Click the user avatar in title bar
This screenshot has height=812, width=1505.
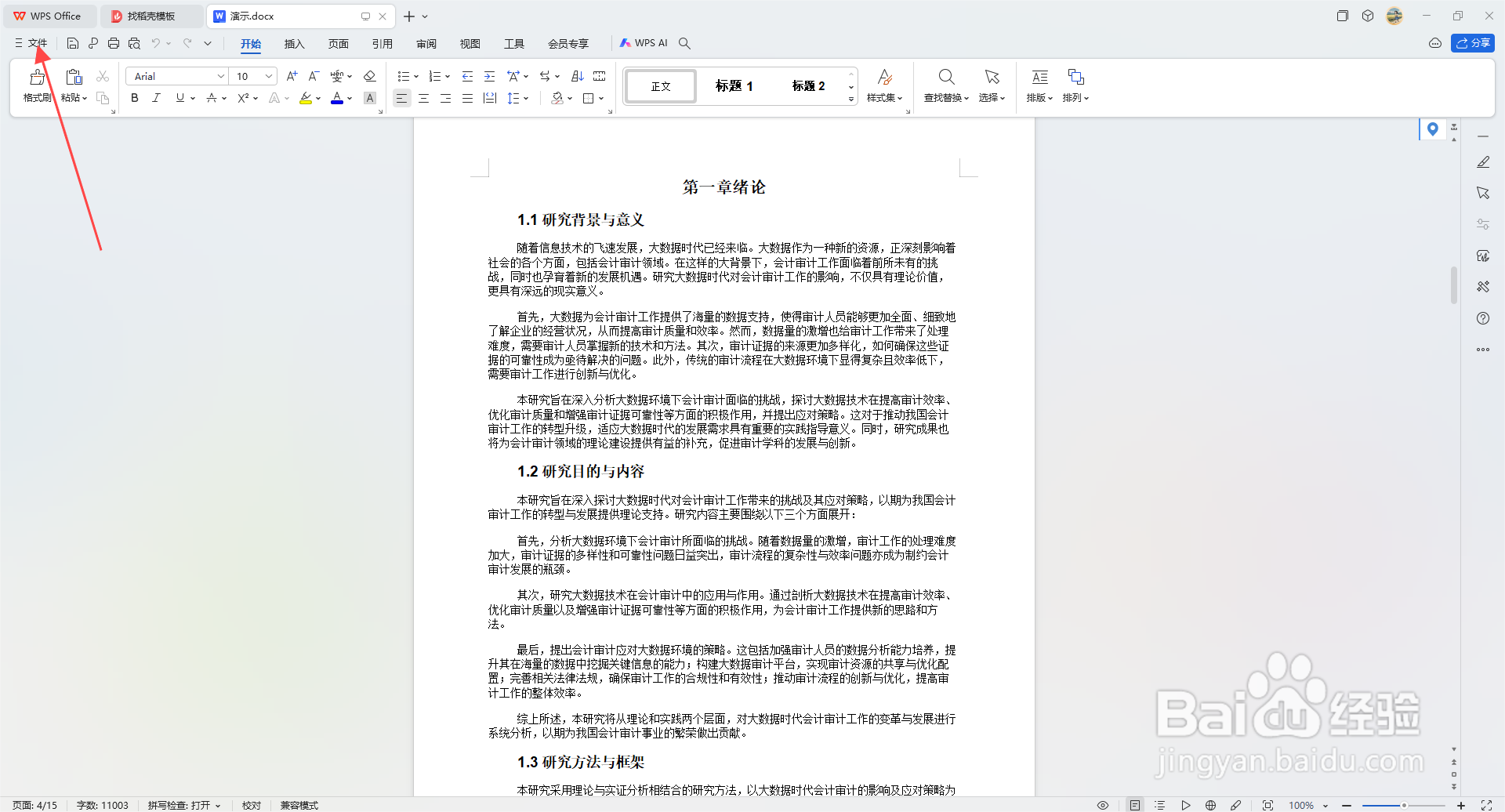tap(1394, 16)
